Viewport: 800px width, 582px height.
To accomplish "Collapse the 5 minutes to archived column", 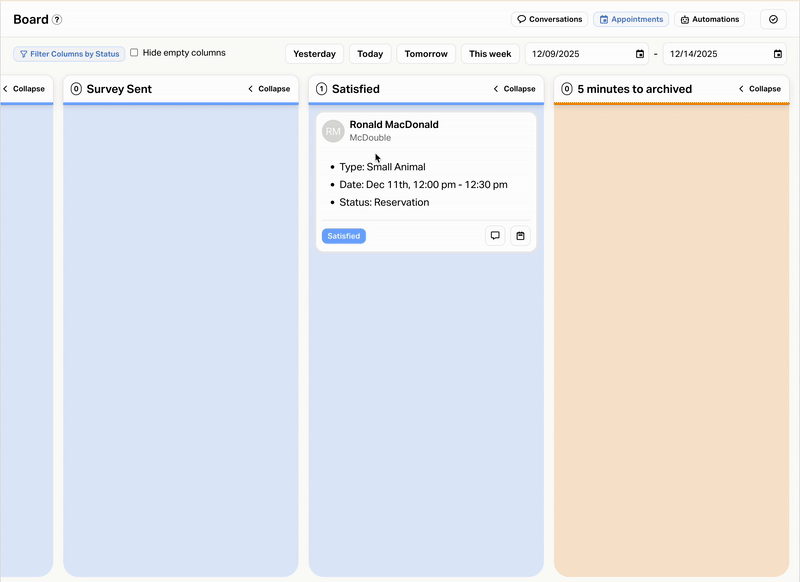I will click(760, 89).
